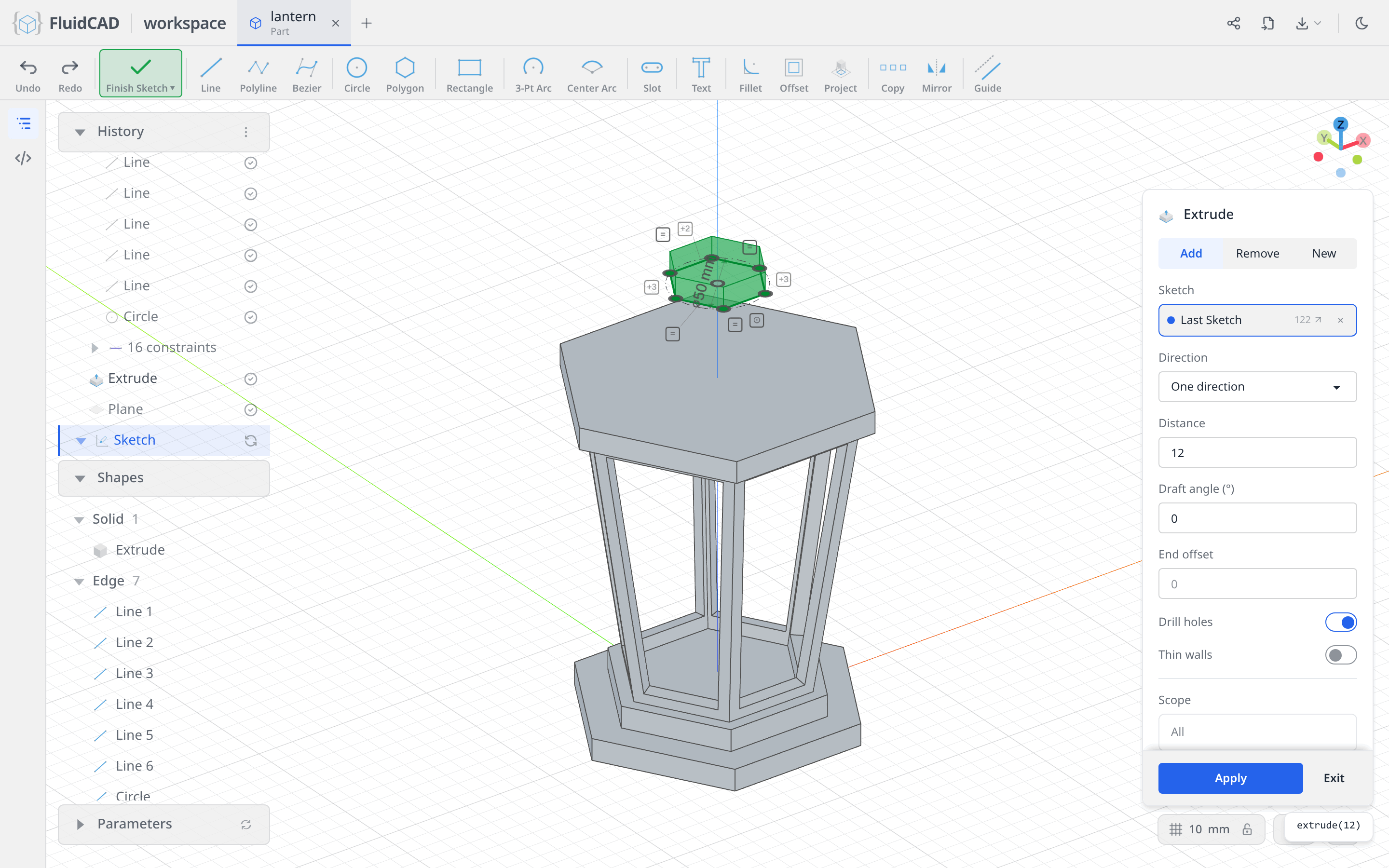
Task: Toggle the grid snap lock icon
Action: pos(1247,829)
